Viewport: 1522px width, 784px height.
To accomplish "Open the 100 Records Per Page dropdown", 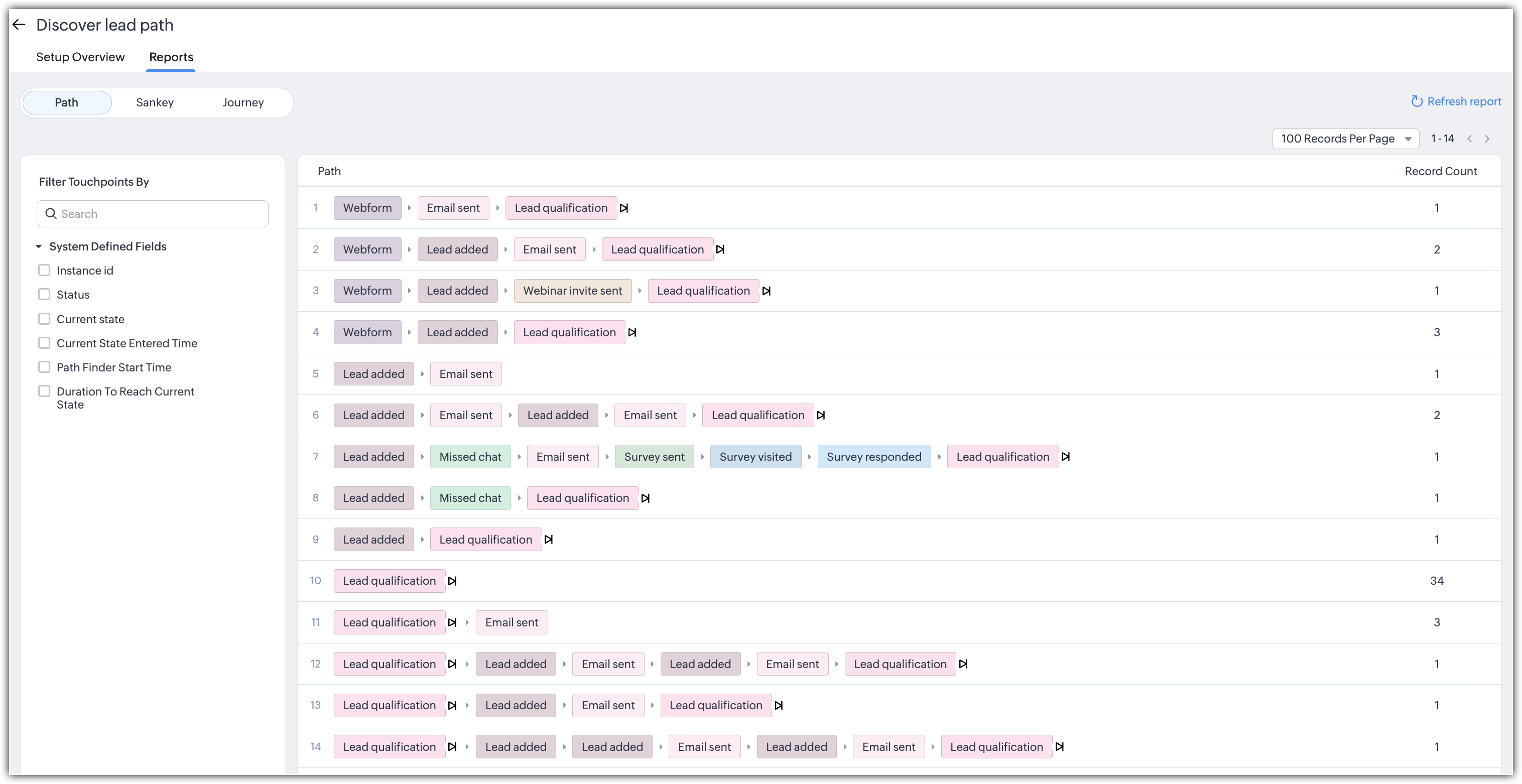I will click(x=1345, y=139).
